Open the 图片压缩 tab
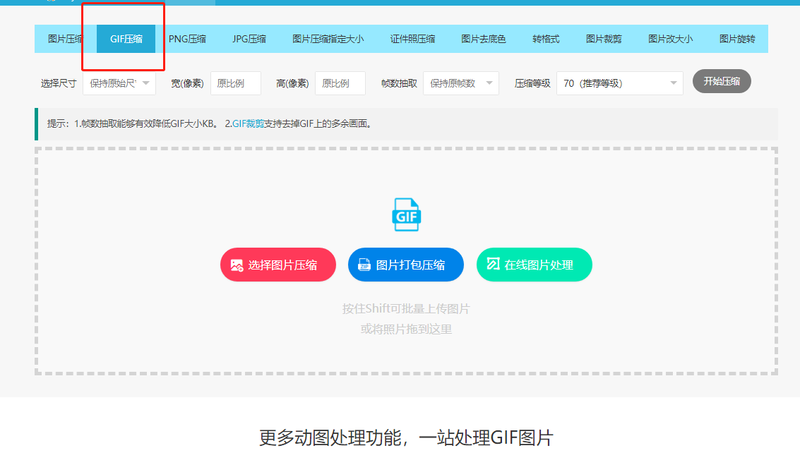Screen dimensions: 800x460 pos(65,39)
